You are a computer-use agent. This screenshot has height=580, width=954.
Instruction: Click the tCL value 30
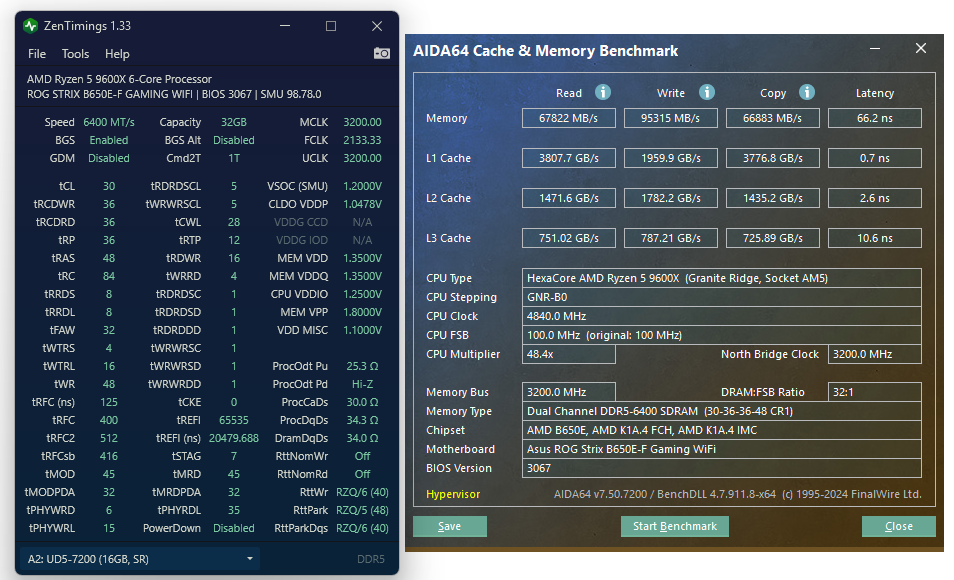[x=109, y=186]
